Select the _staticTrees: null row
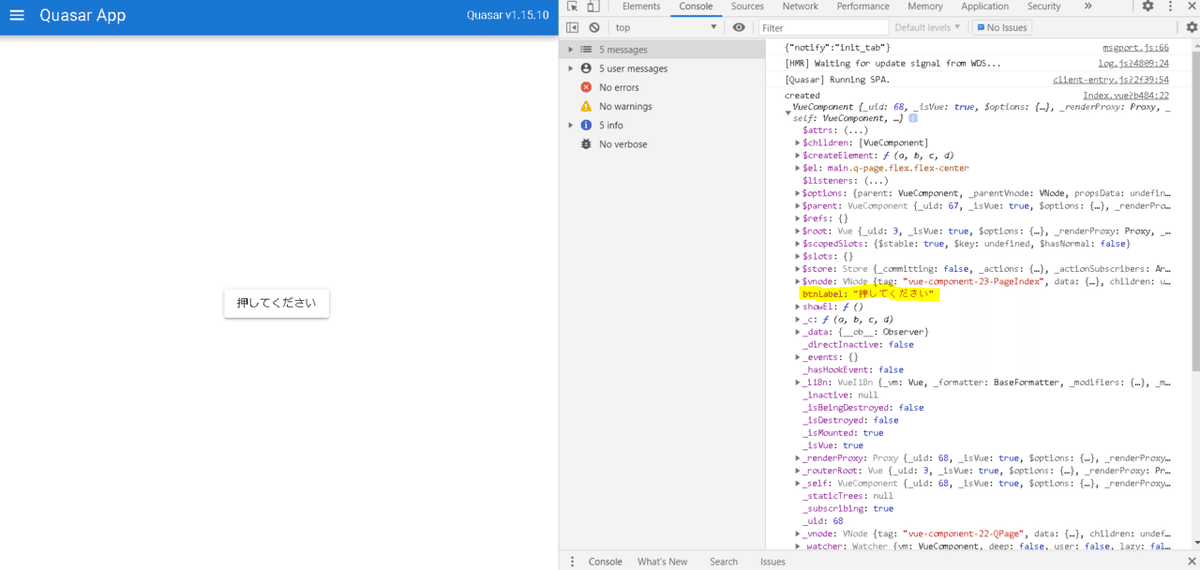 (x=848, y=496)
